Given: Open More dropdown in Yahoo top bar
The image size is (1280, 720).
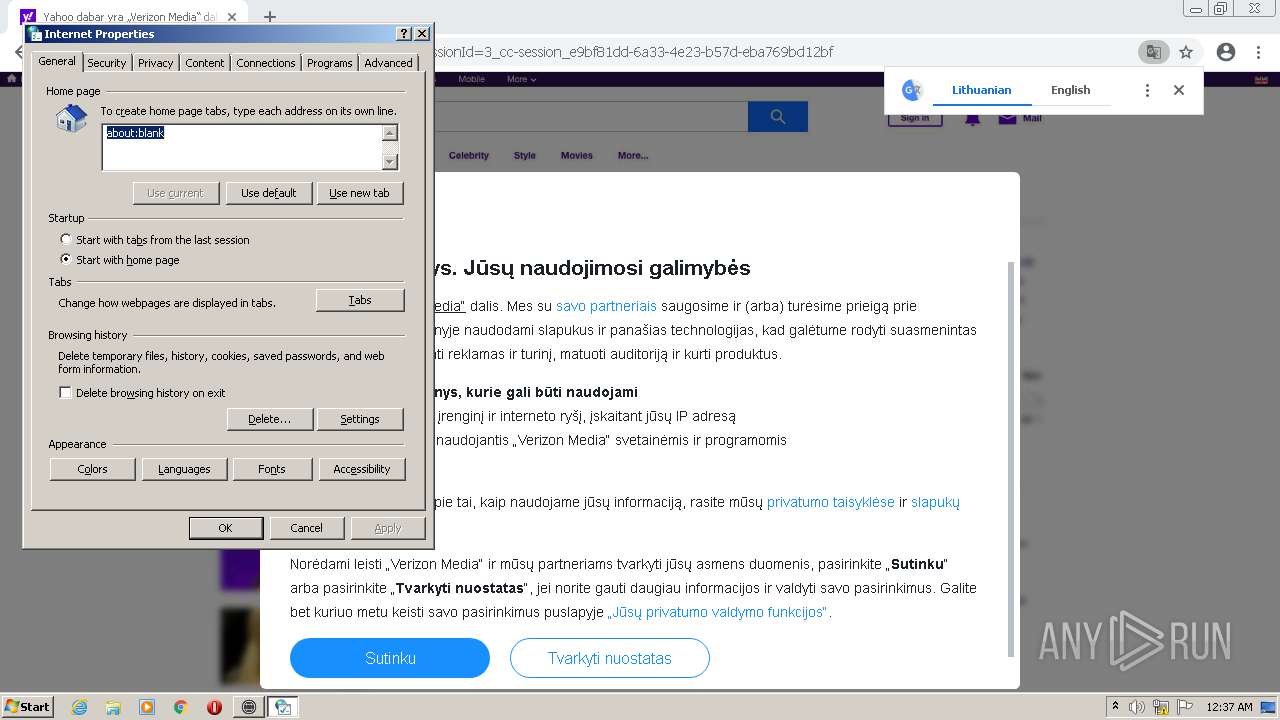Looking at the screenshot, I should pos(521,79).
